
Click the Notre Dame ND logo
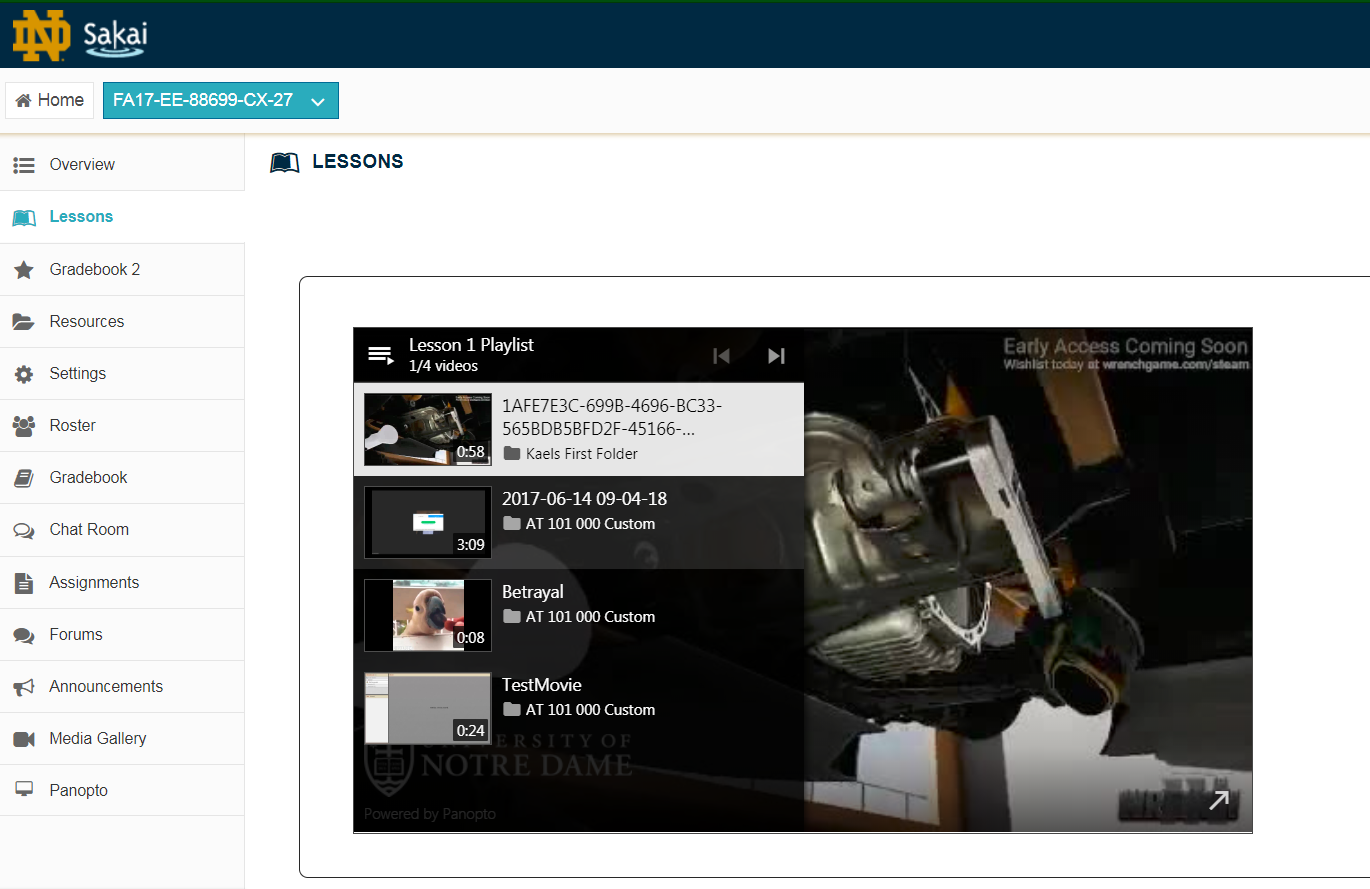click(41, 35)
